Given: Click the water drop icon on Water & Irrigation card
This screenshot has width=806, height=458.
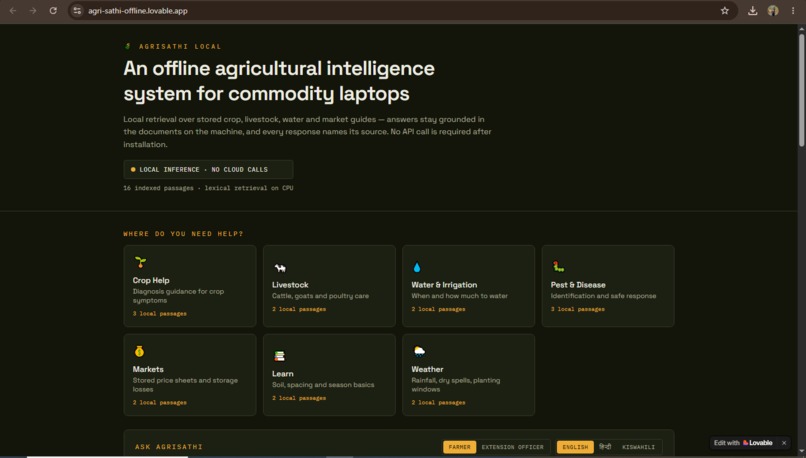Looking at the screenshot, I should pyautogui.click(x=417, y=267).
